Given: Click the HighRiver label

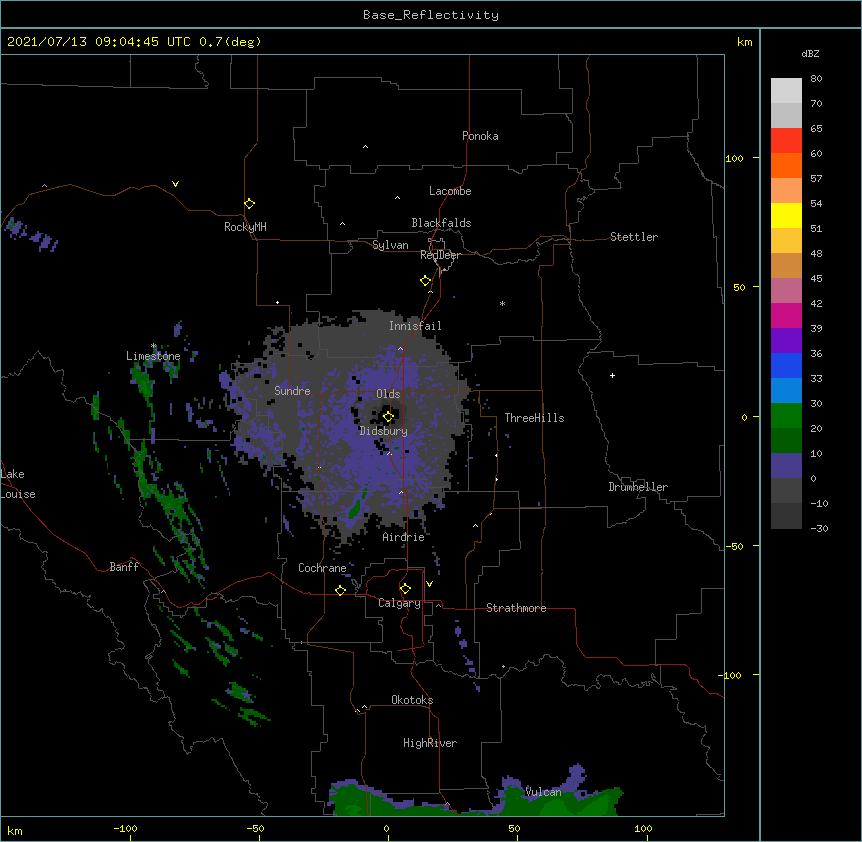Looking at the screenshot, I should tap(430, 743).
